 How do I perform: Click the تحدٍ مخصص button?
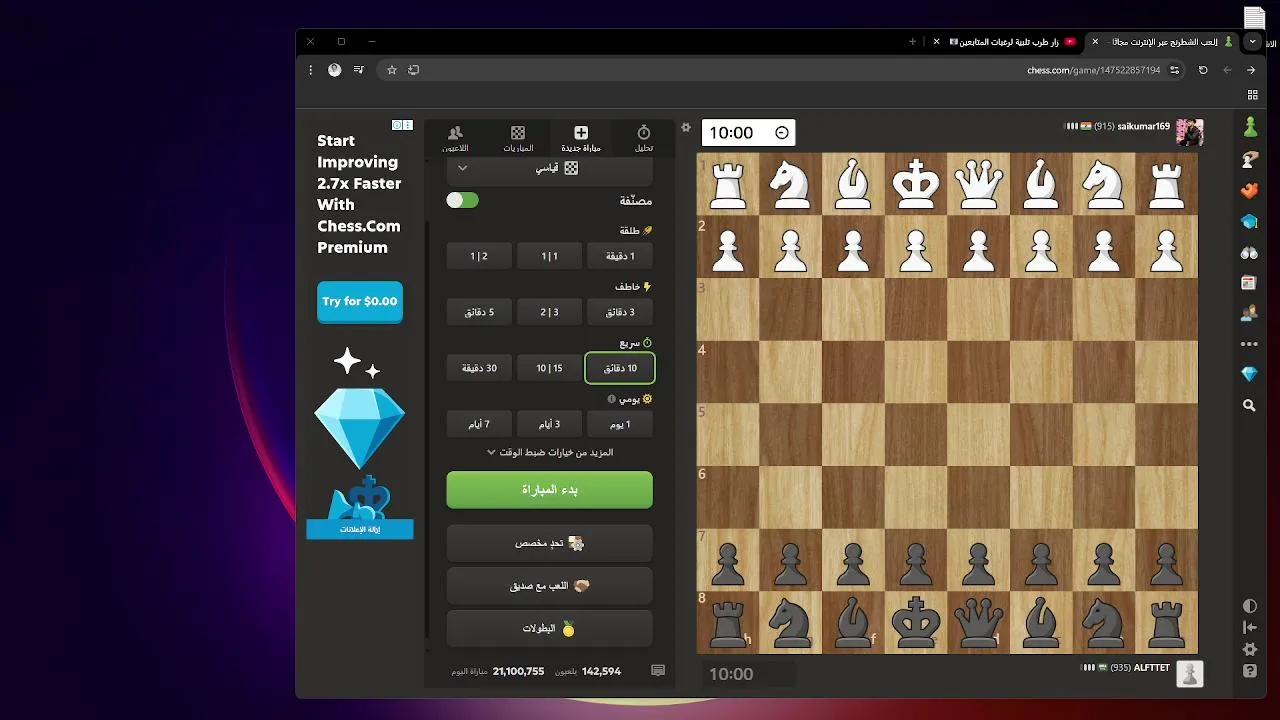[549, 543]
